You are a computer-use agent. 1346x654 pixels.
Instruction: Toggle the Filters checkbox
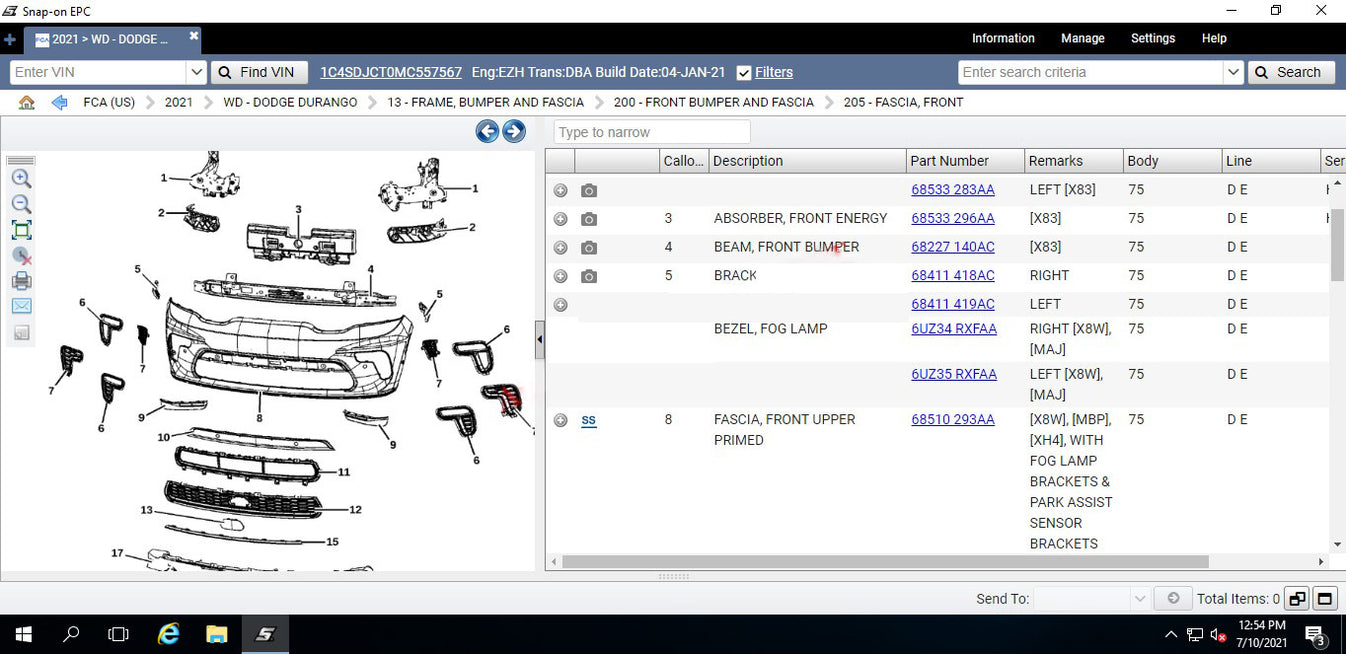point(744,72)
